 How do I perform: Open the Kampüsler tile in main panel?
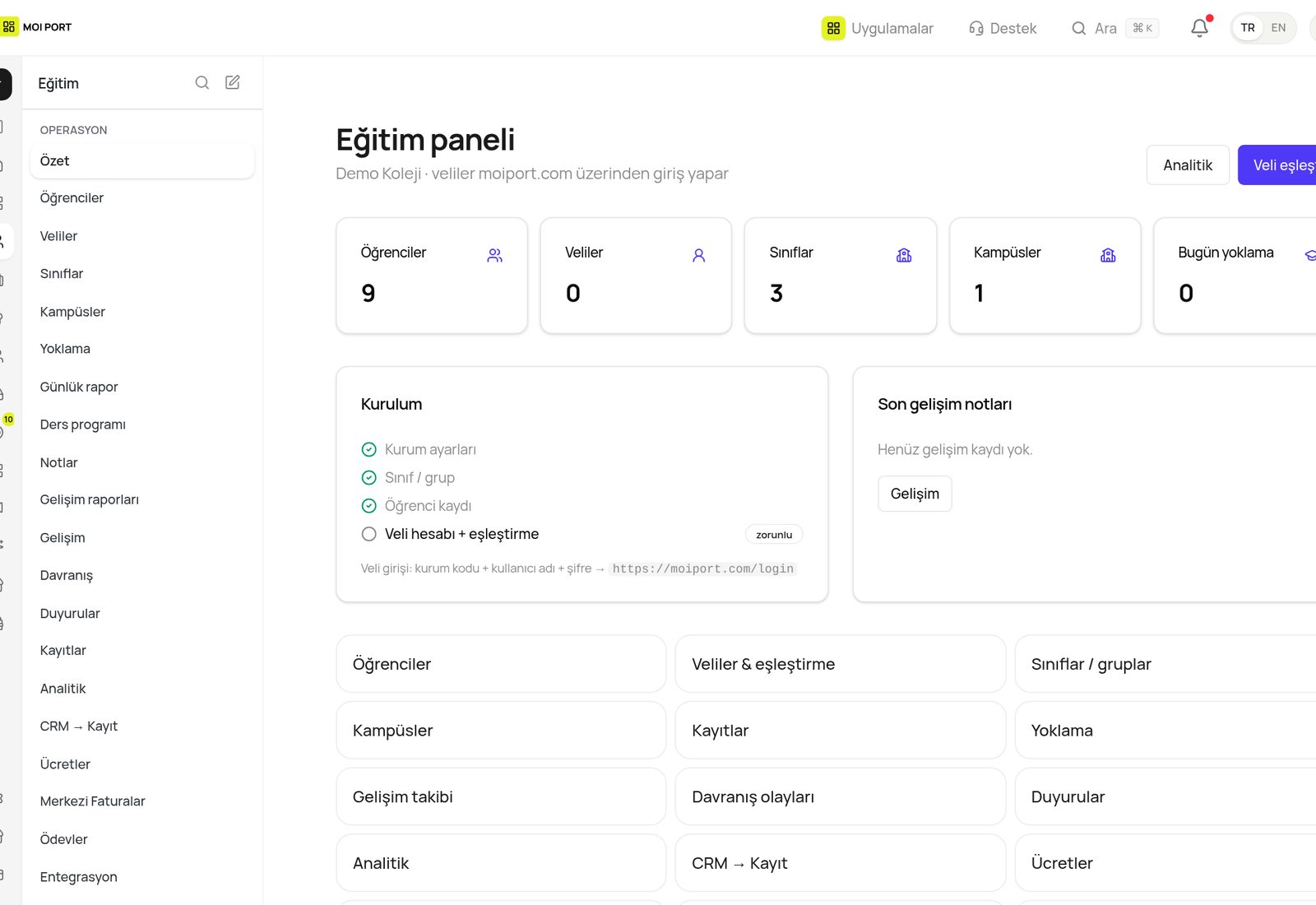[501, 731]
